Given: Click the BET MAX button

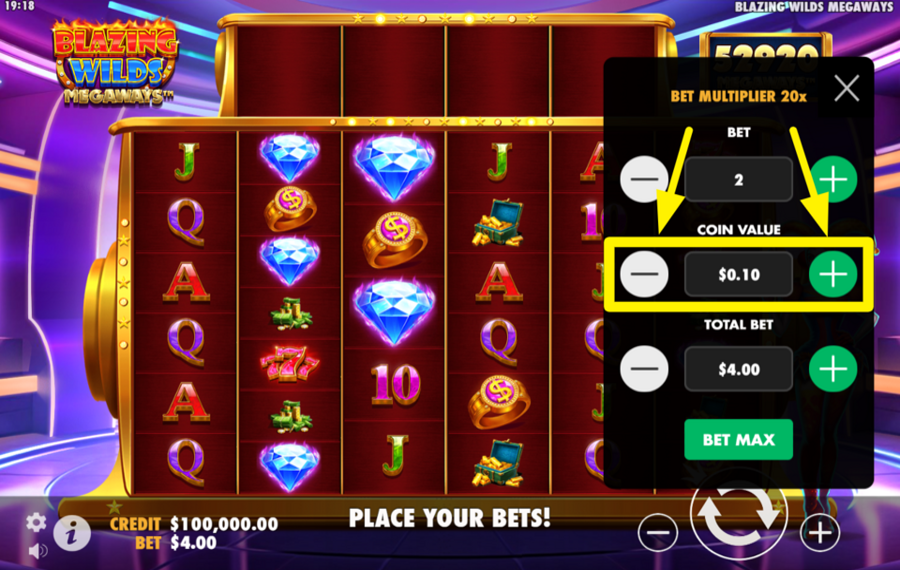Looking at the screenshot, I should 739,440.
